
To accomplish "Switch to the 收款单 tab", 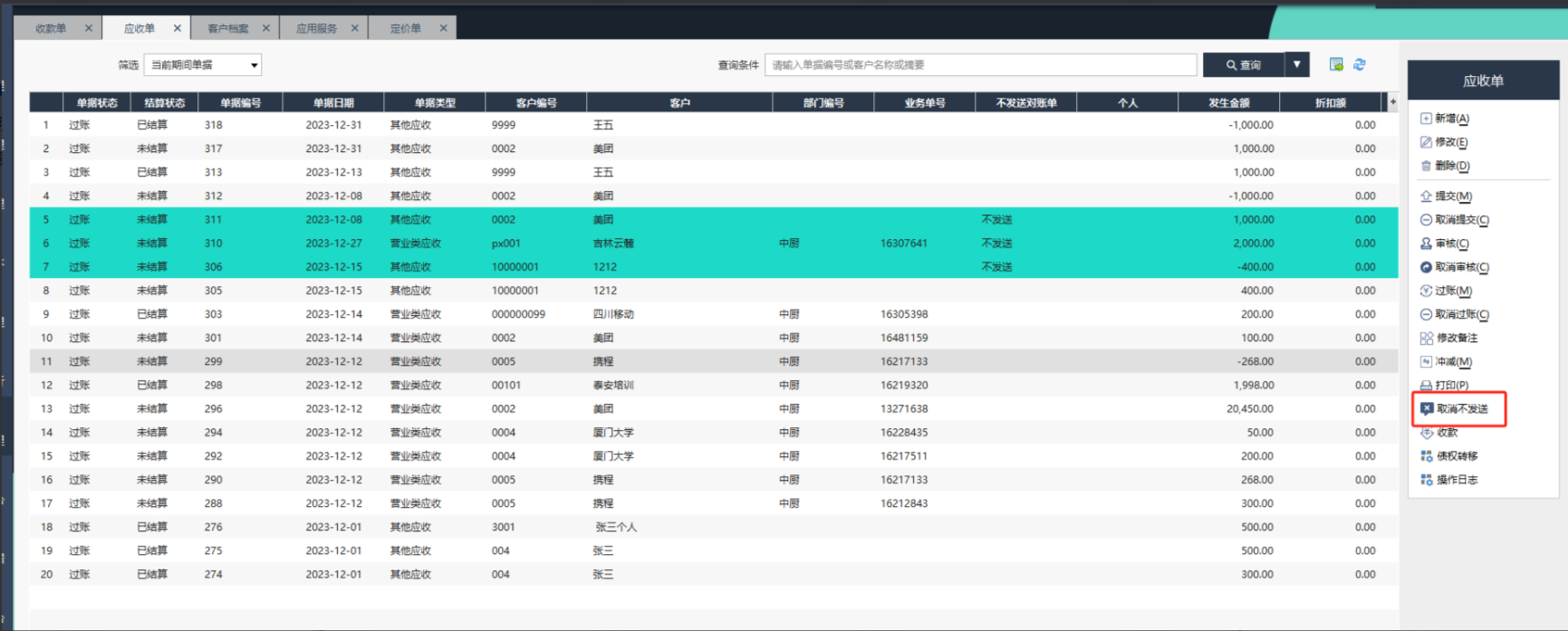I will 51,28.
